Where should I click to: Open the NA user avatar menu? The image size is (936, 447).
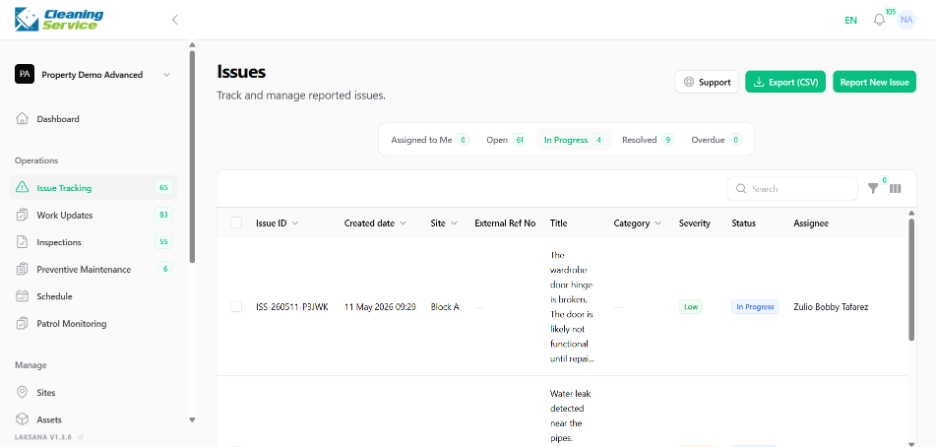[x=906, y=20]
